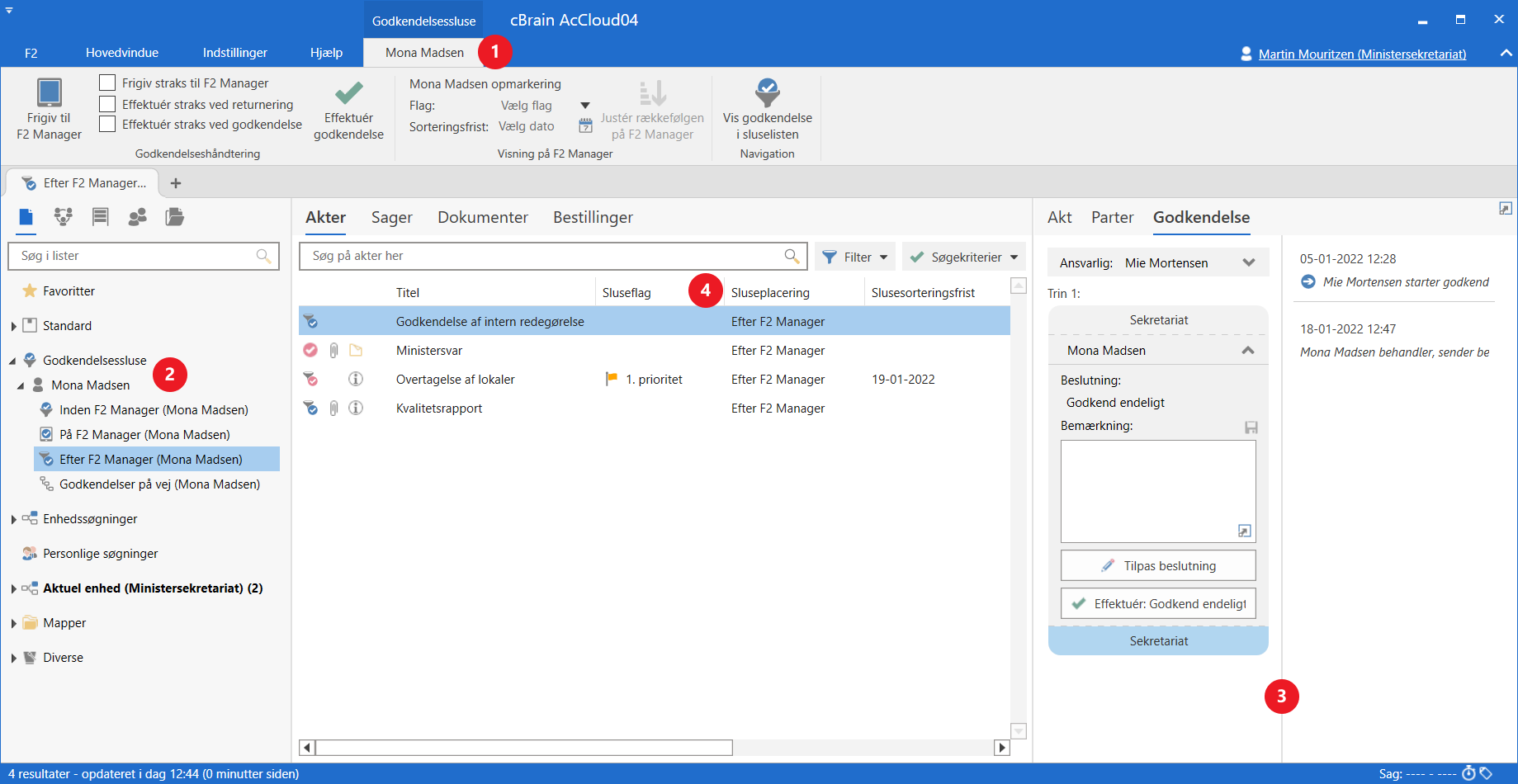Open calendar icon next to Vælg dato
Viewport: 1518px width, 784px height.
(x=585, y=126)
